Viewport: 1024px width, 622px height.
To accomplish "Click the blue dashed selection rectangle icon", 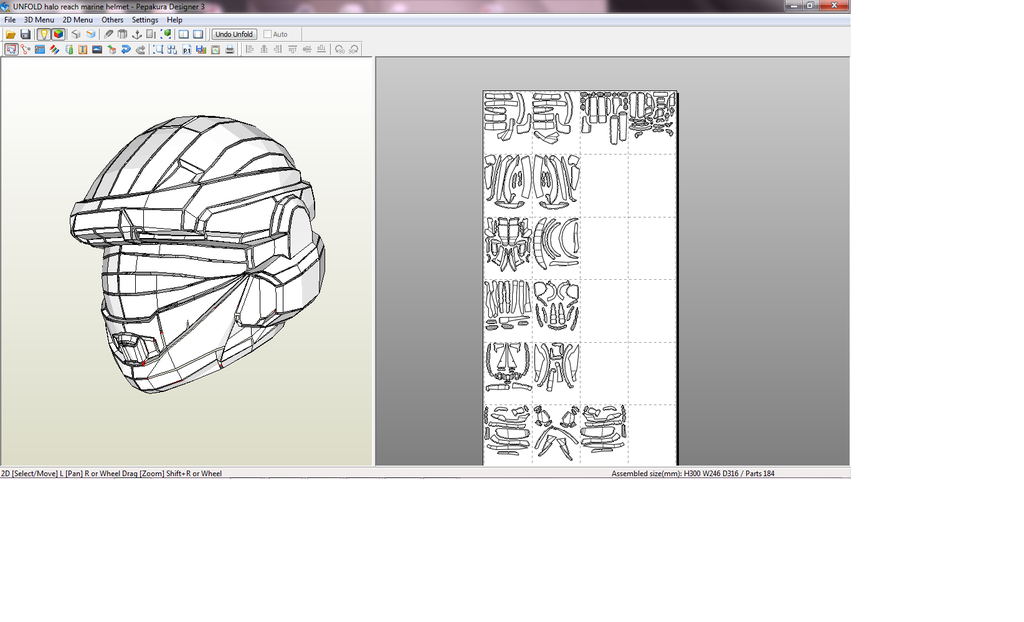I will coord(158,49).
